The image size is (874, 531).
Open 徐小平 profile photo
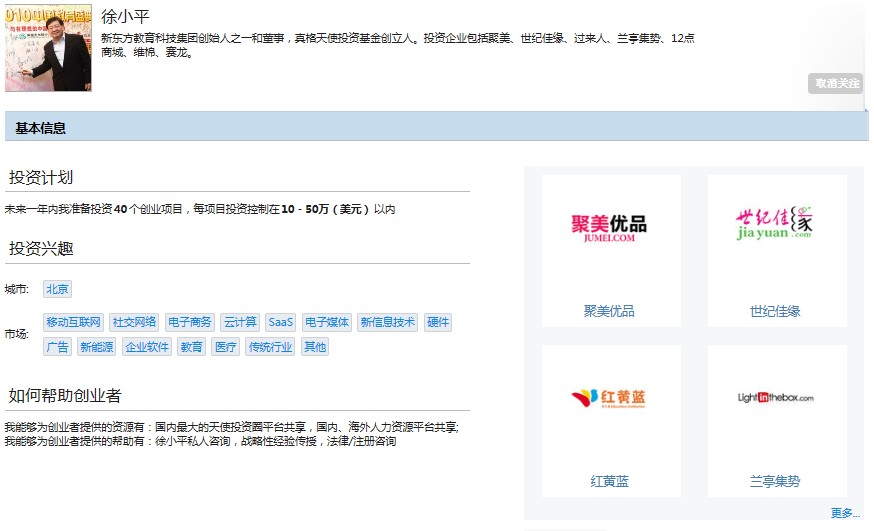[x=48, y=48]
